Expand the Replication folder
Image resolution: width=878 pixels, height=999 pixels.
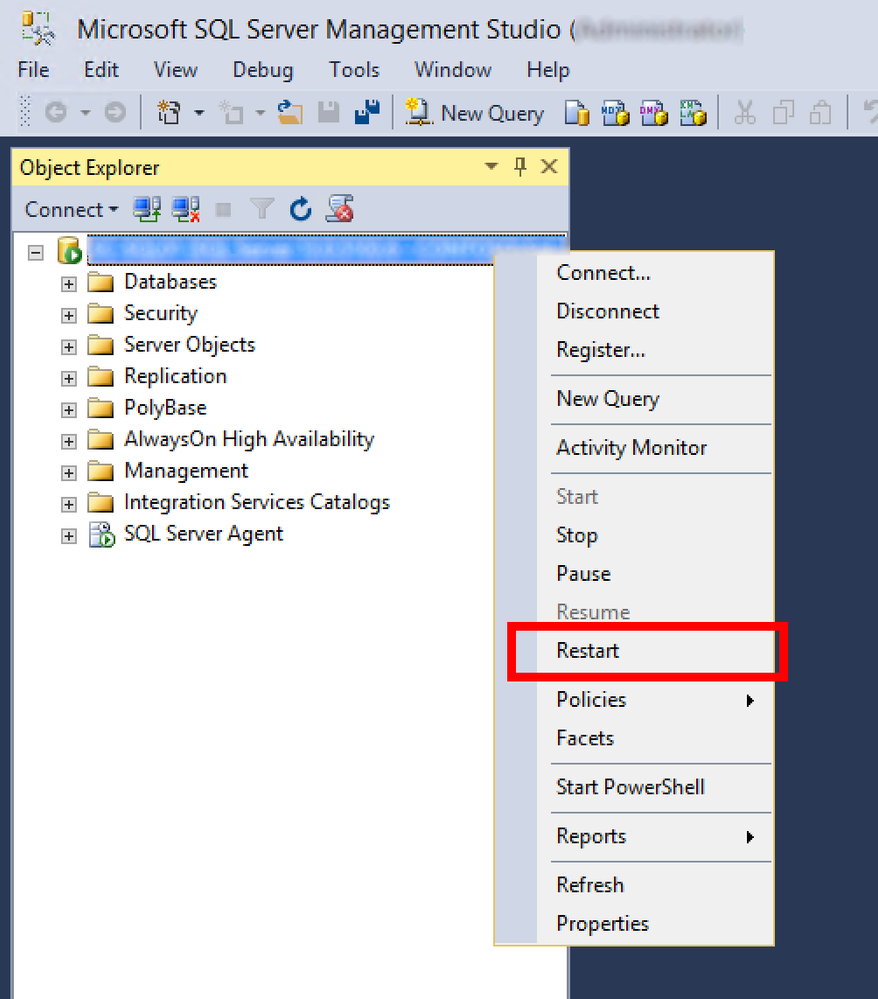(69, 378)
